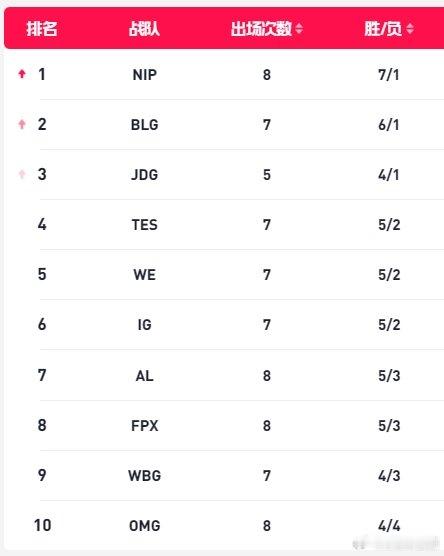This screenshot has height=556, width=444.
Task: Sort by 胜/负 column sort icon
Action: coord(410,28)
